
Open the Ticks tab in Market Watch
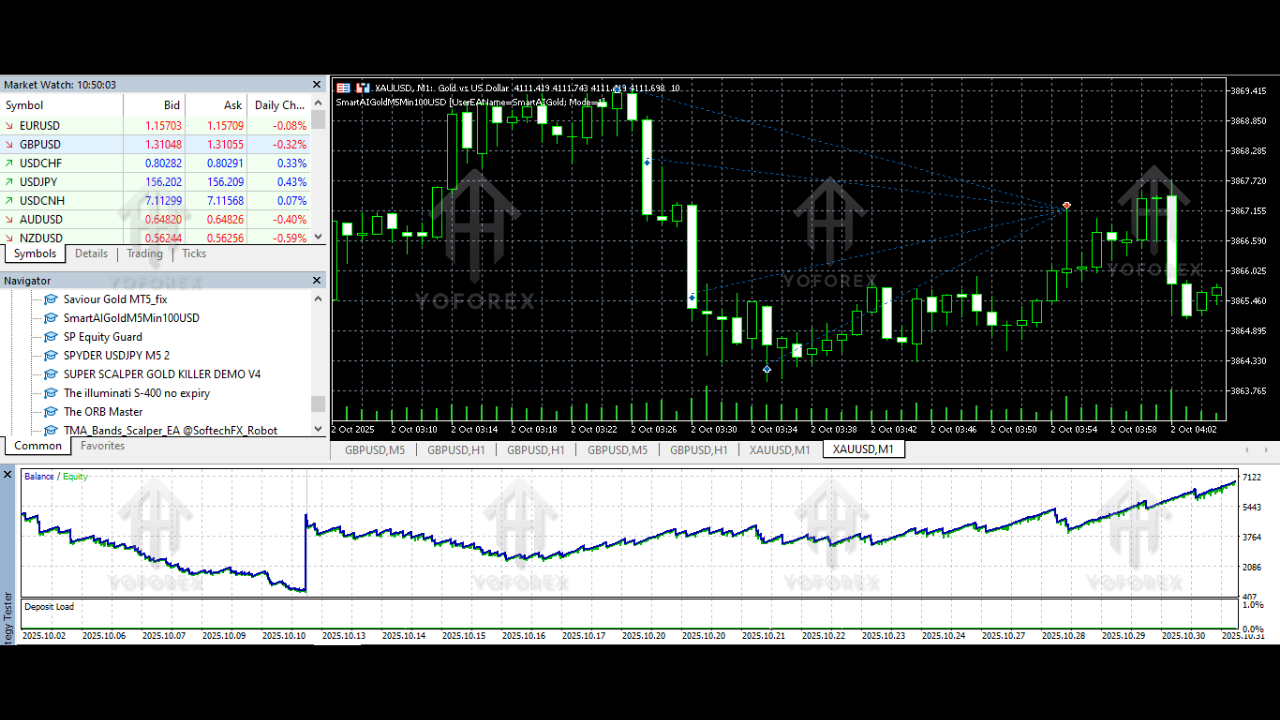193,253
